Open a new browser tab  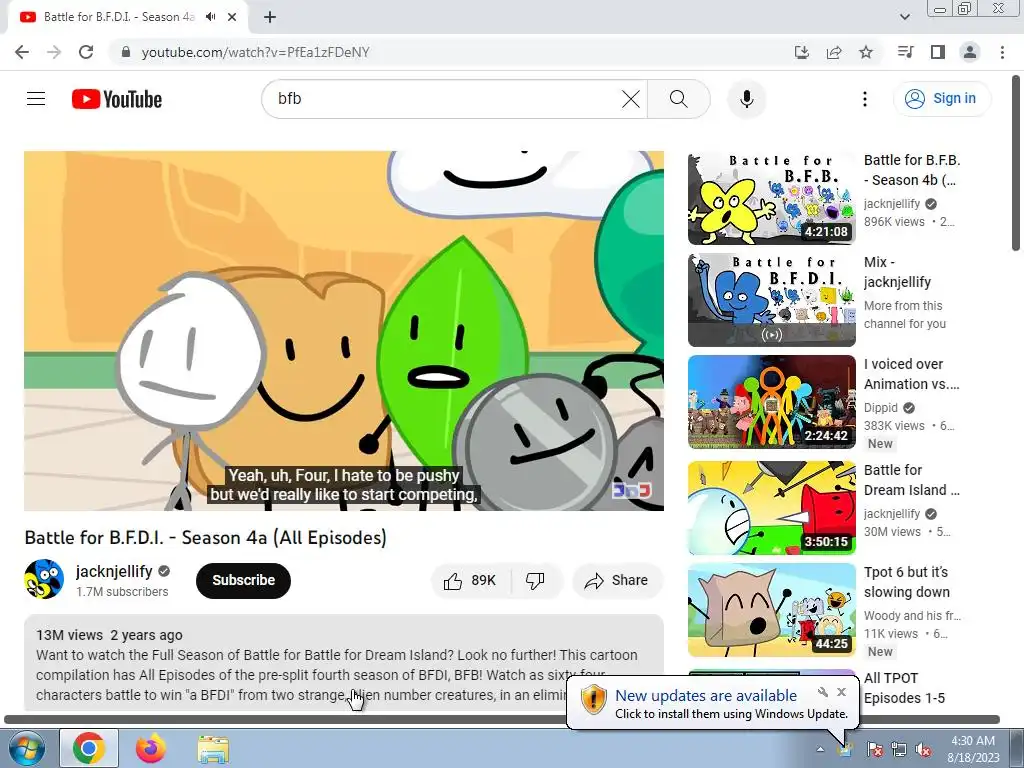pos(270,17)
